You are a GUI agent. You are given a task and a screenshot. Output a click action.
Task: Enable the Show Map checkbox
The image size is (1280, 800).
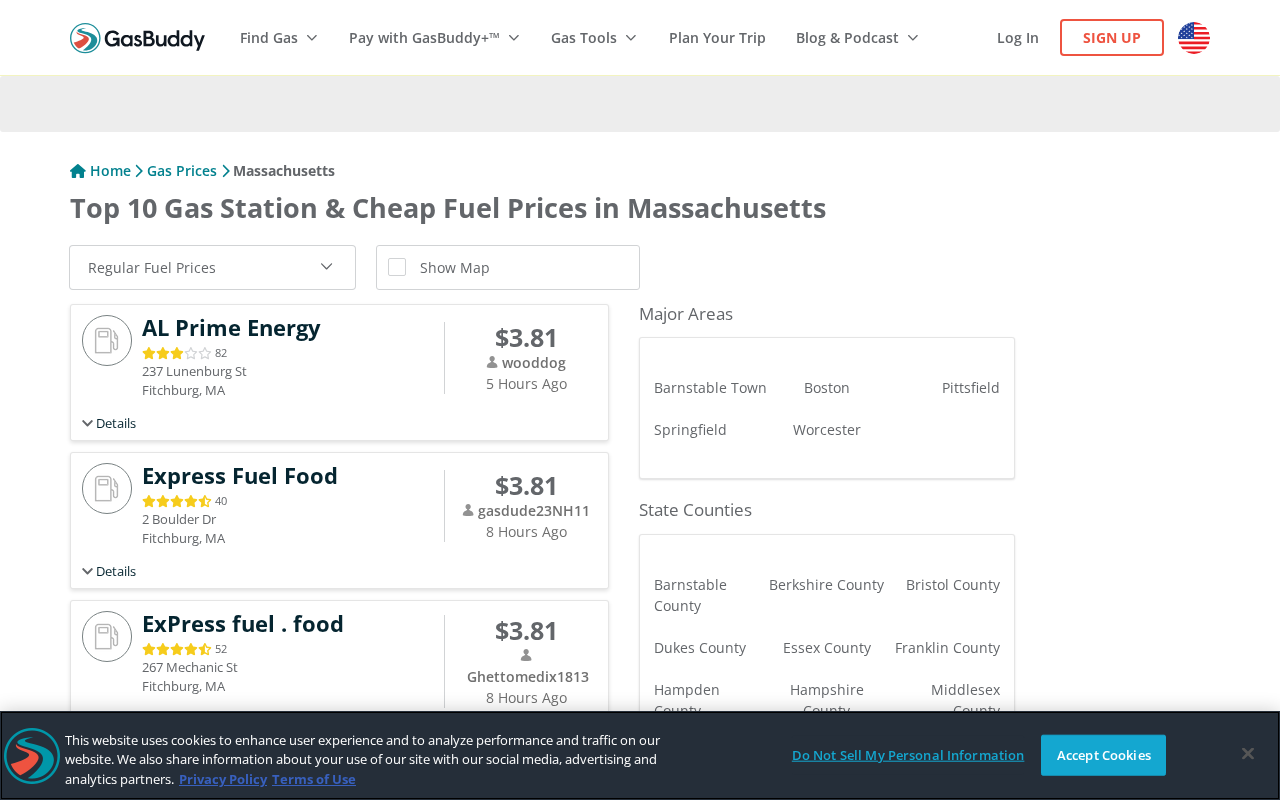pos(397,267)
